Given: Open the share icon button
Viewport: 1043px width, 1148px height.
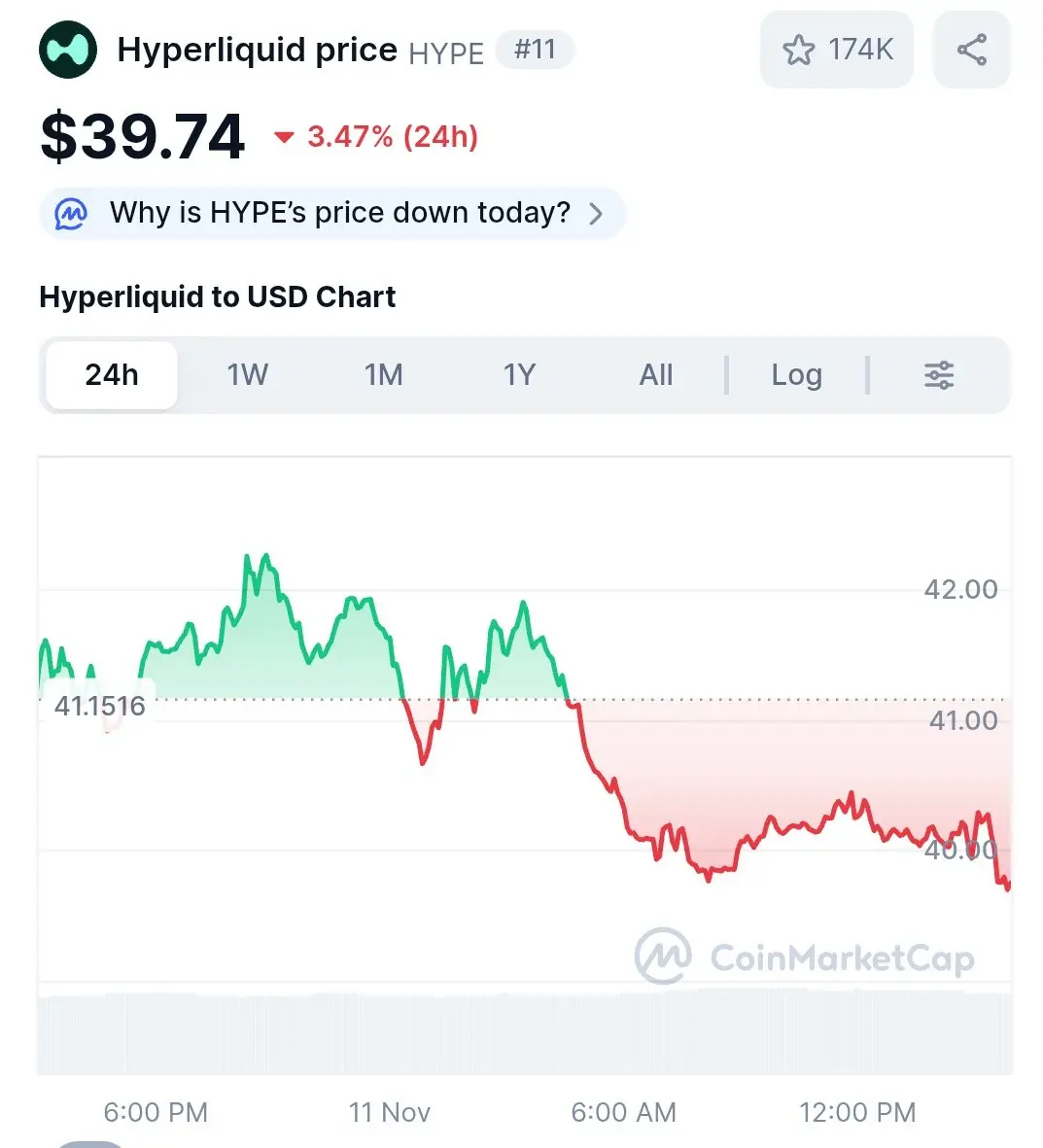Looking at the screenshot, I should (x=971, y=50).
